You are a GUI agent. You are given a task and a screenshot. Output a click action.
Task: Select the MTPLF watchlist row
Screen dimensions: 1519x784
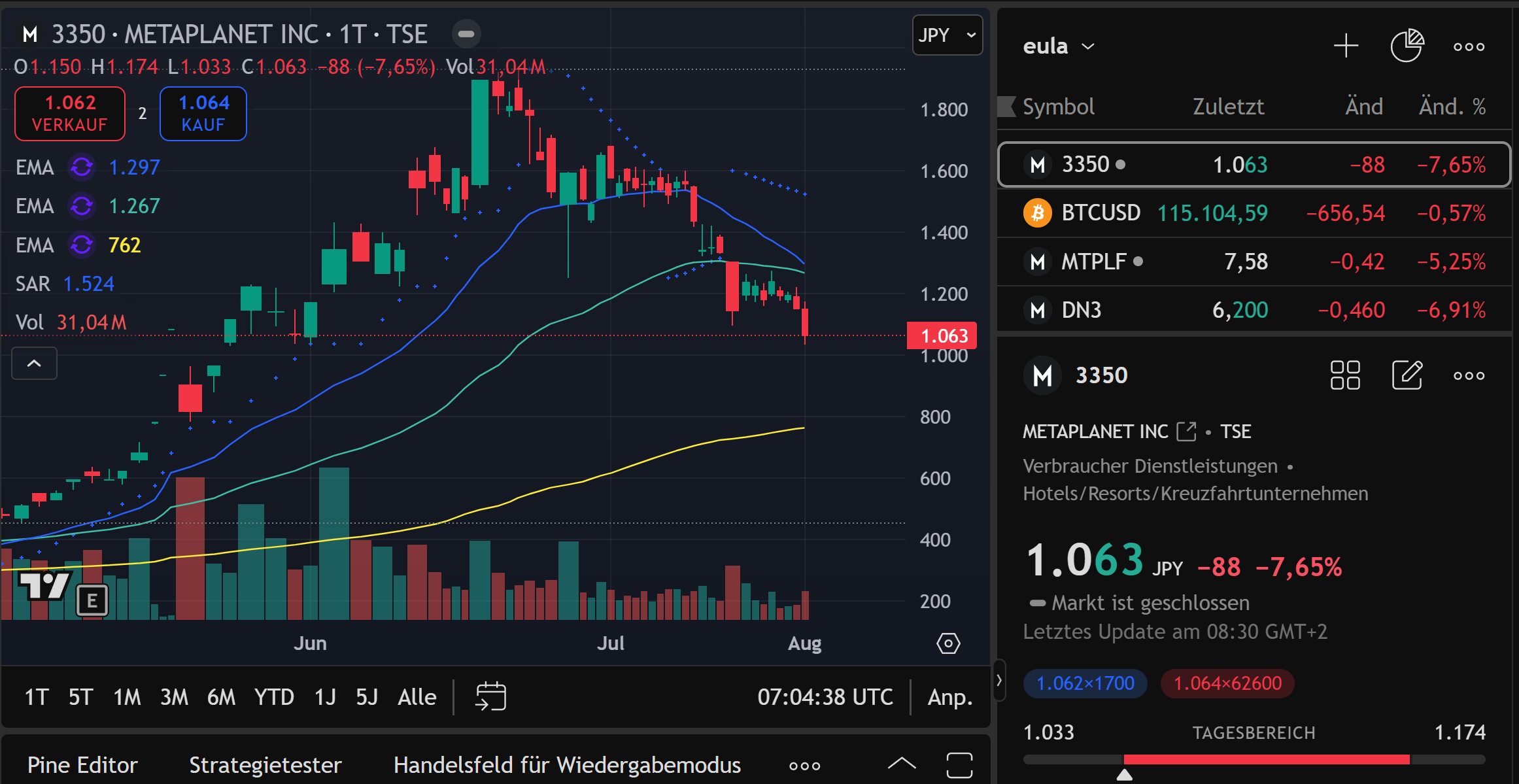click(x=1254, y=262)
